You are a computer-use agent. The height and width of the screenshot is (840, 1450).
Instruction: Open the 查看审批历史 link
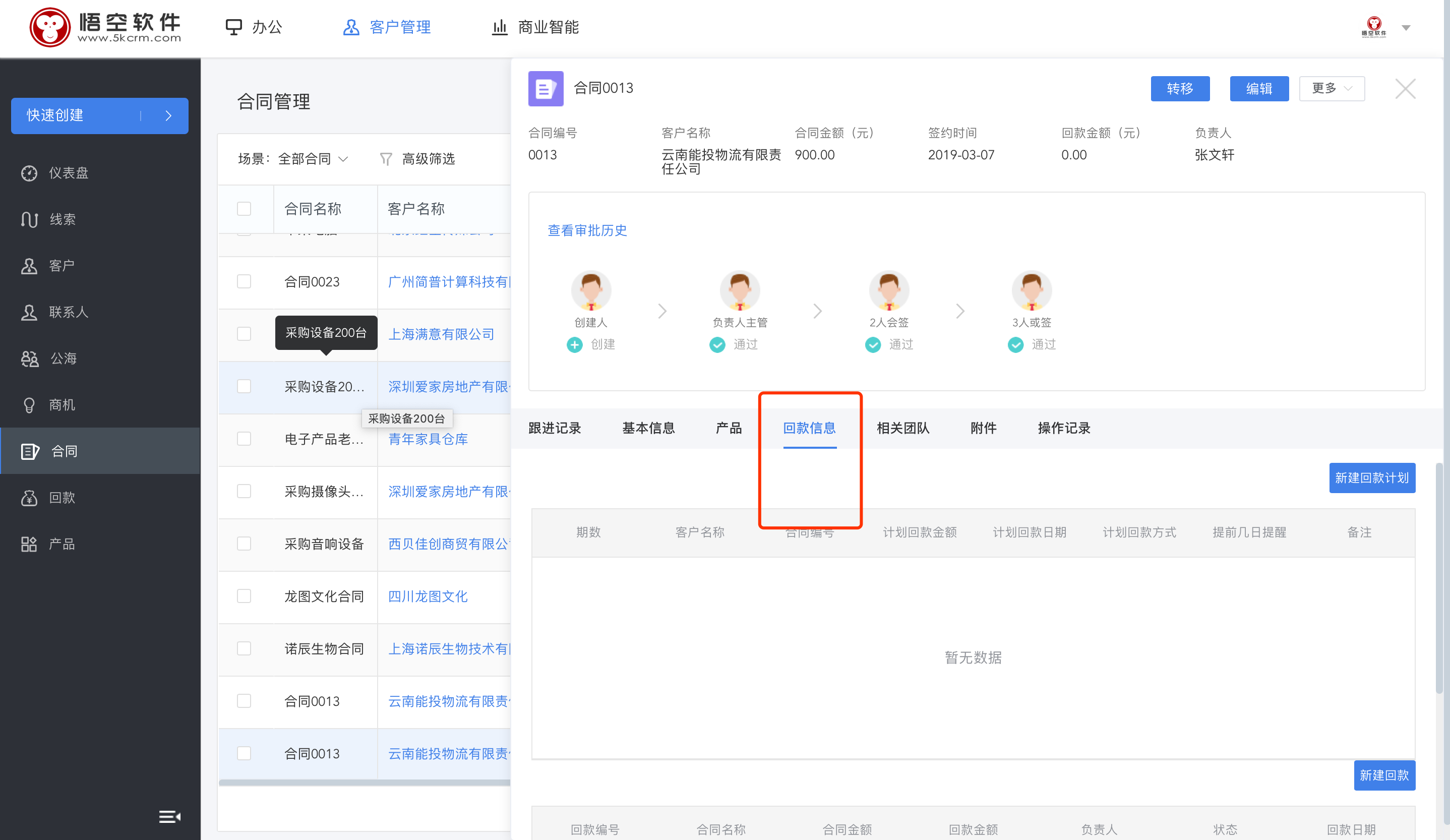tap(587, 230)
